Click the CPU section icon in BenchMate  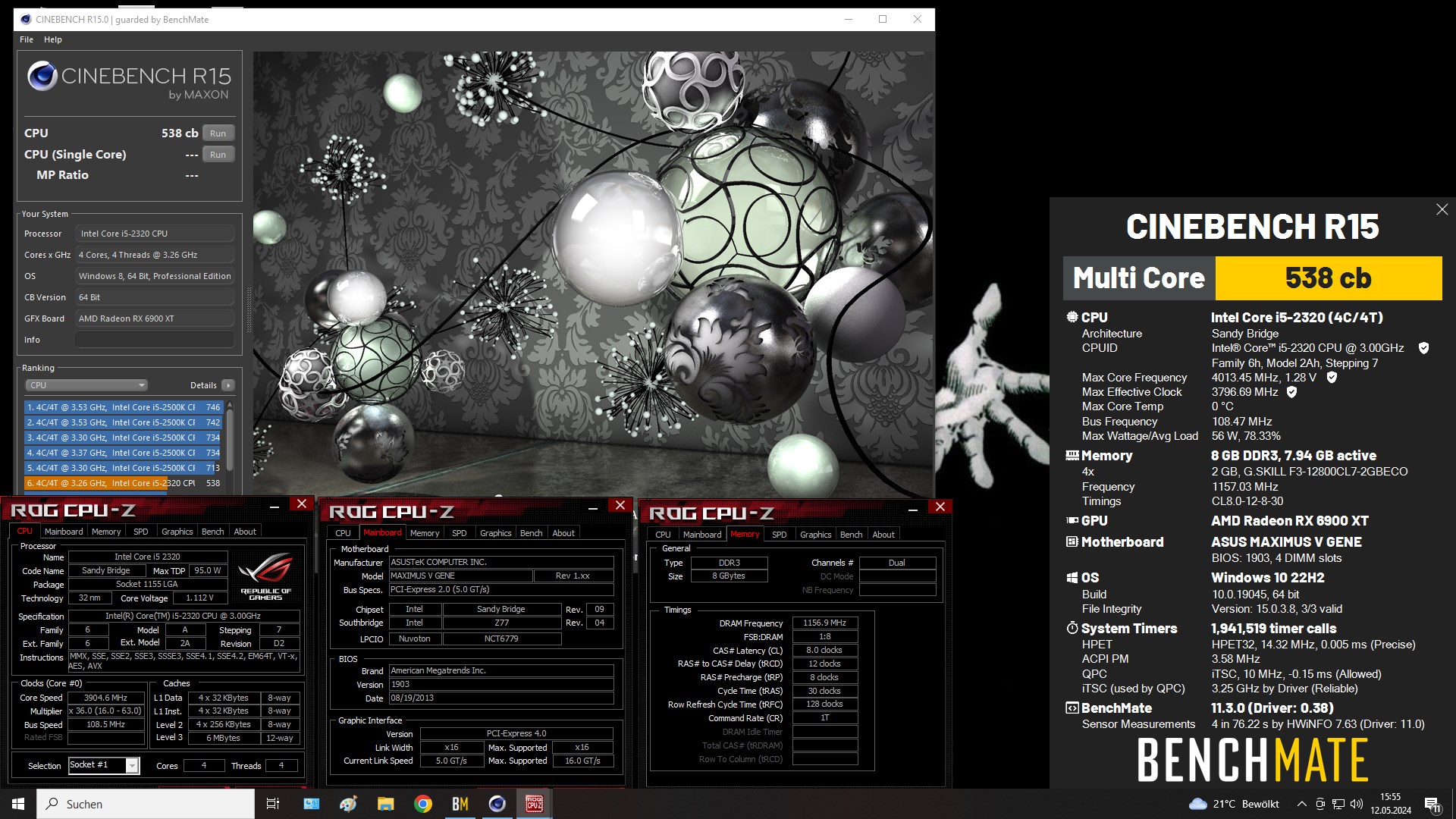(1072, 317)
